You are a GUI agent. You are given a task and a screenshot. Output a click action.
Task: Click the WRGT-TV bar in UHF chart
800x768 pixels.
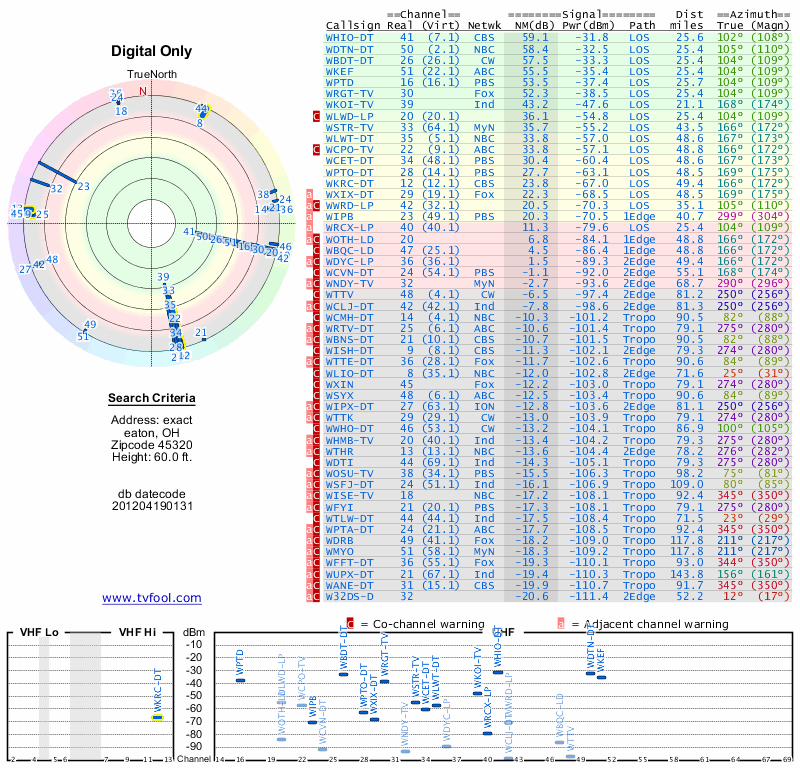coord(385,681)
